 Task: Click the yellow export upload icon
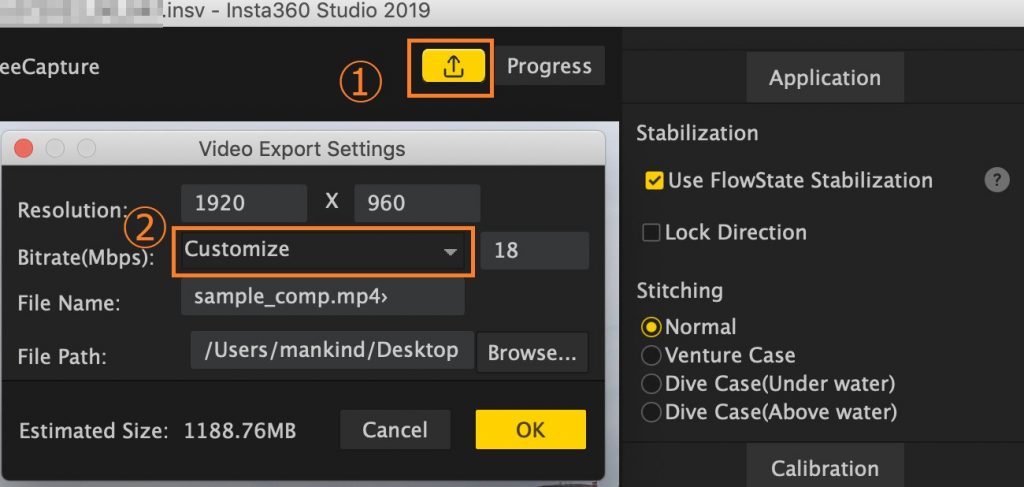[453, 65]
